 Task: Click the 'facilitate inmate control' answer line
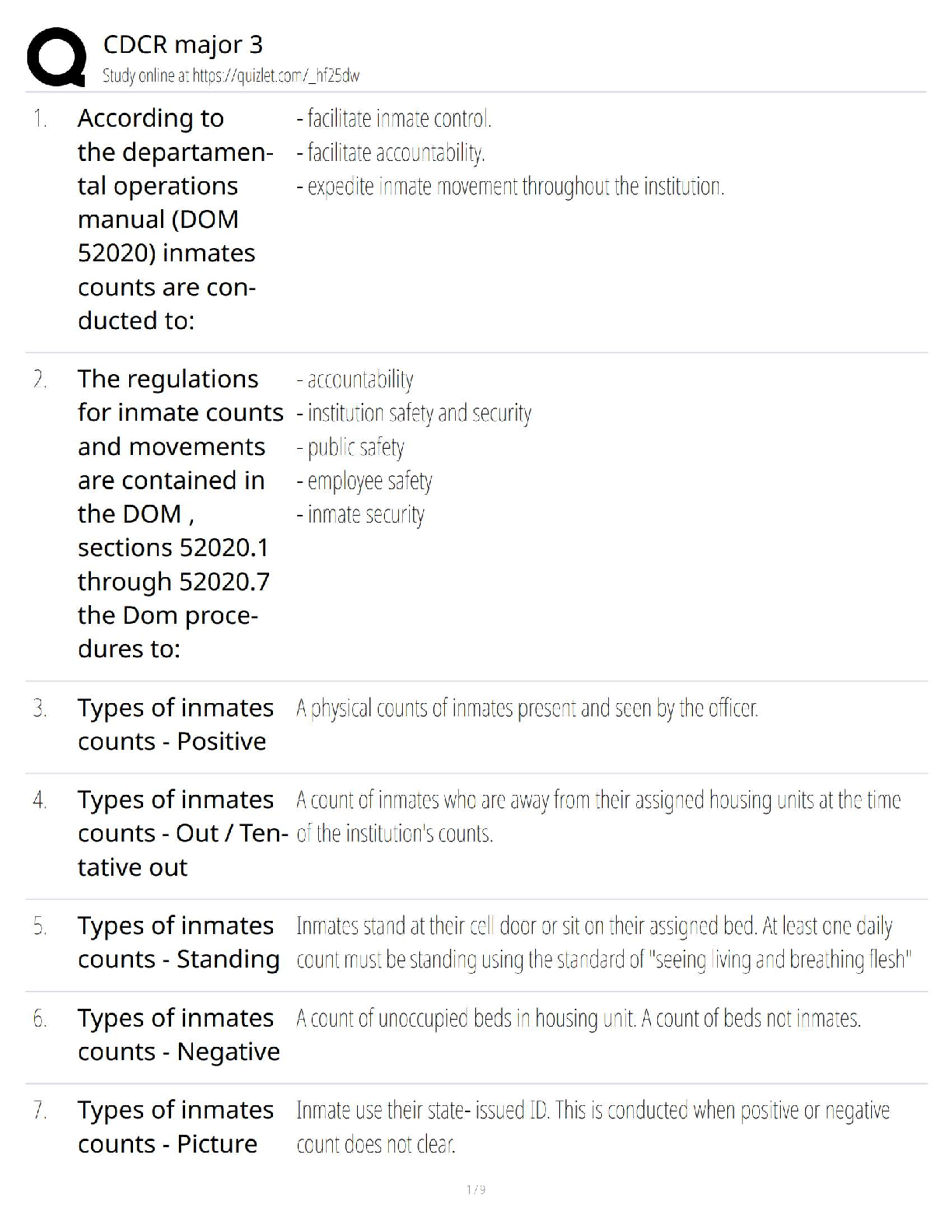pyautogui.click(x=394, y=118)
